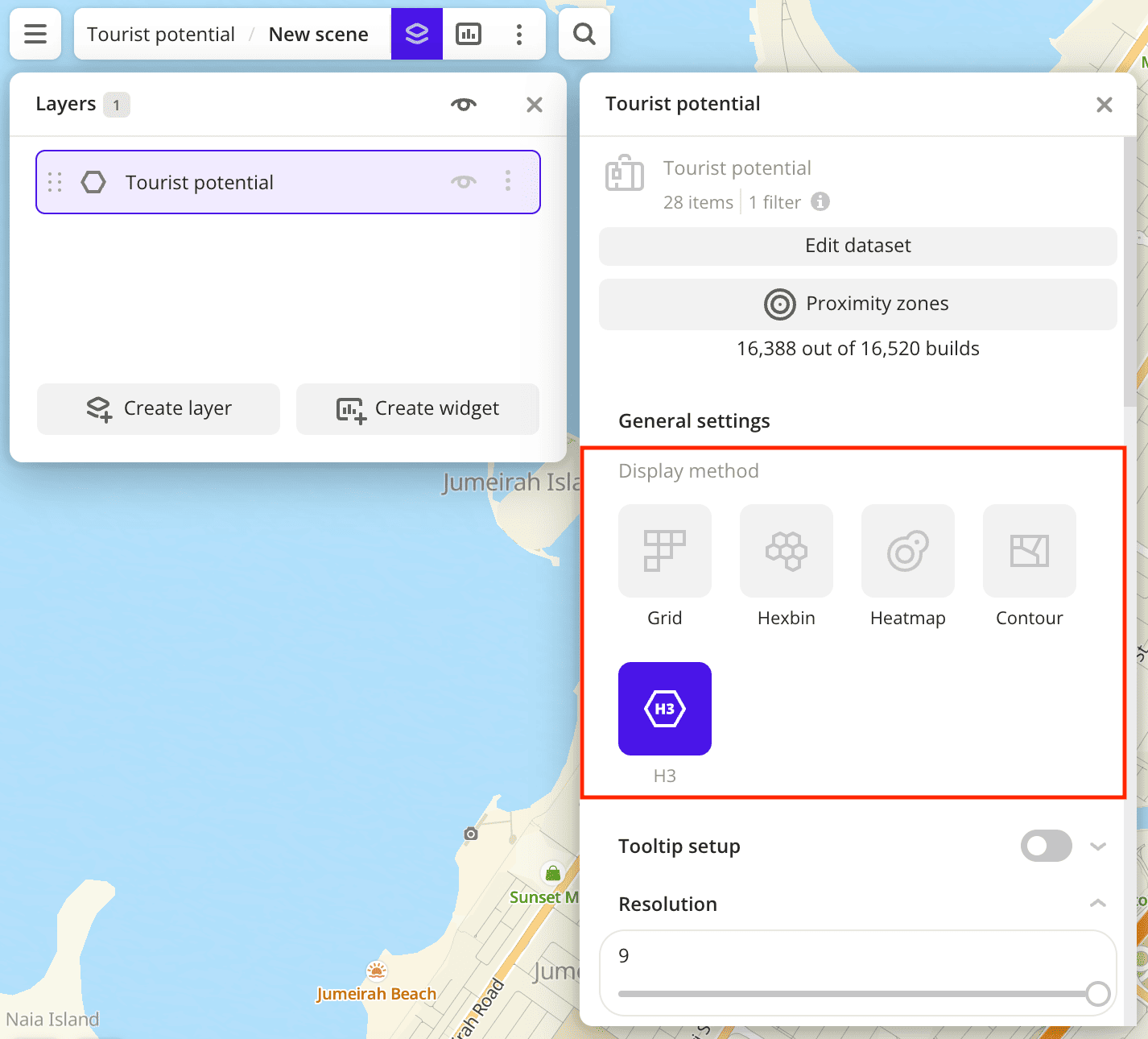Viewport: 1148px width, 1039px height.
Task: Open the widgets dashboard icon
Action: pos(469,34)
